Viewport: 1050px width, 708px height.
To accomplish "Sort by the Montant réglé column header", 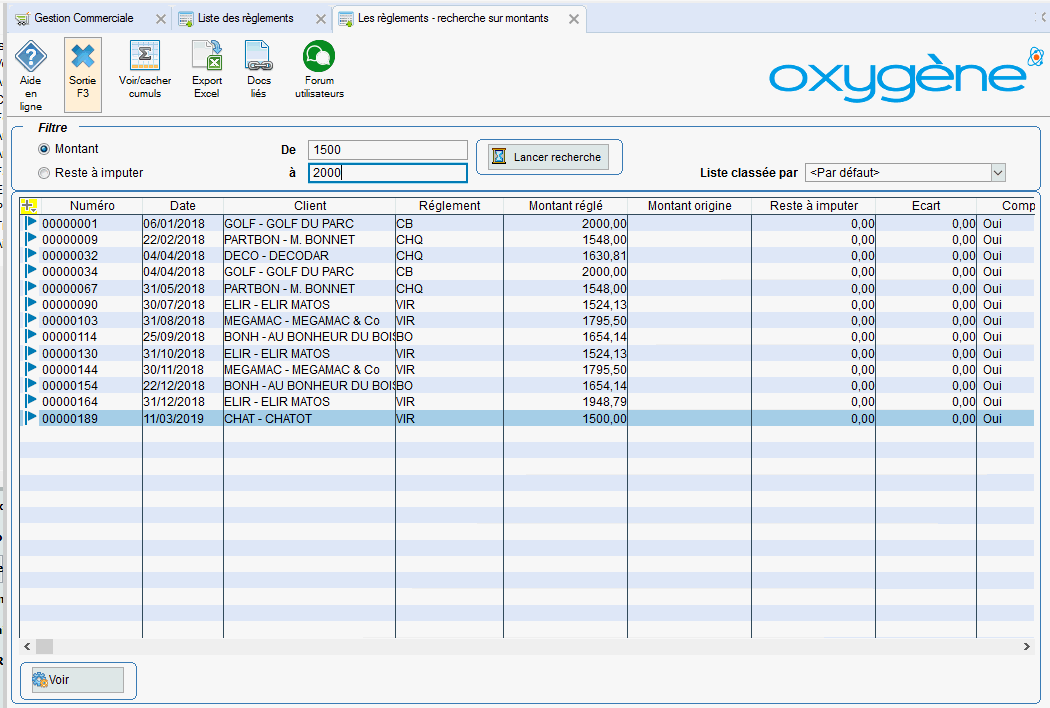I will pos(565,206).
